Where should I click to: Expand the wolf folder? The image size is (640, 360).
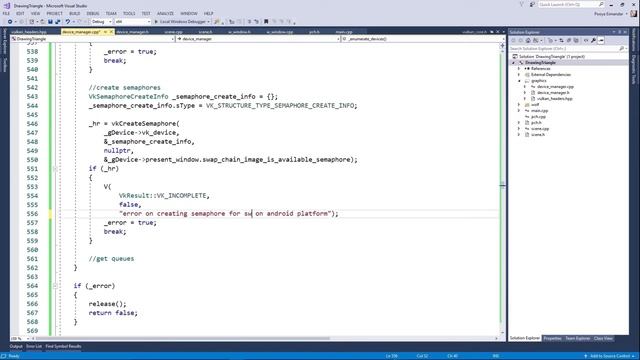(x=519, y=104)
